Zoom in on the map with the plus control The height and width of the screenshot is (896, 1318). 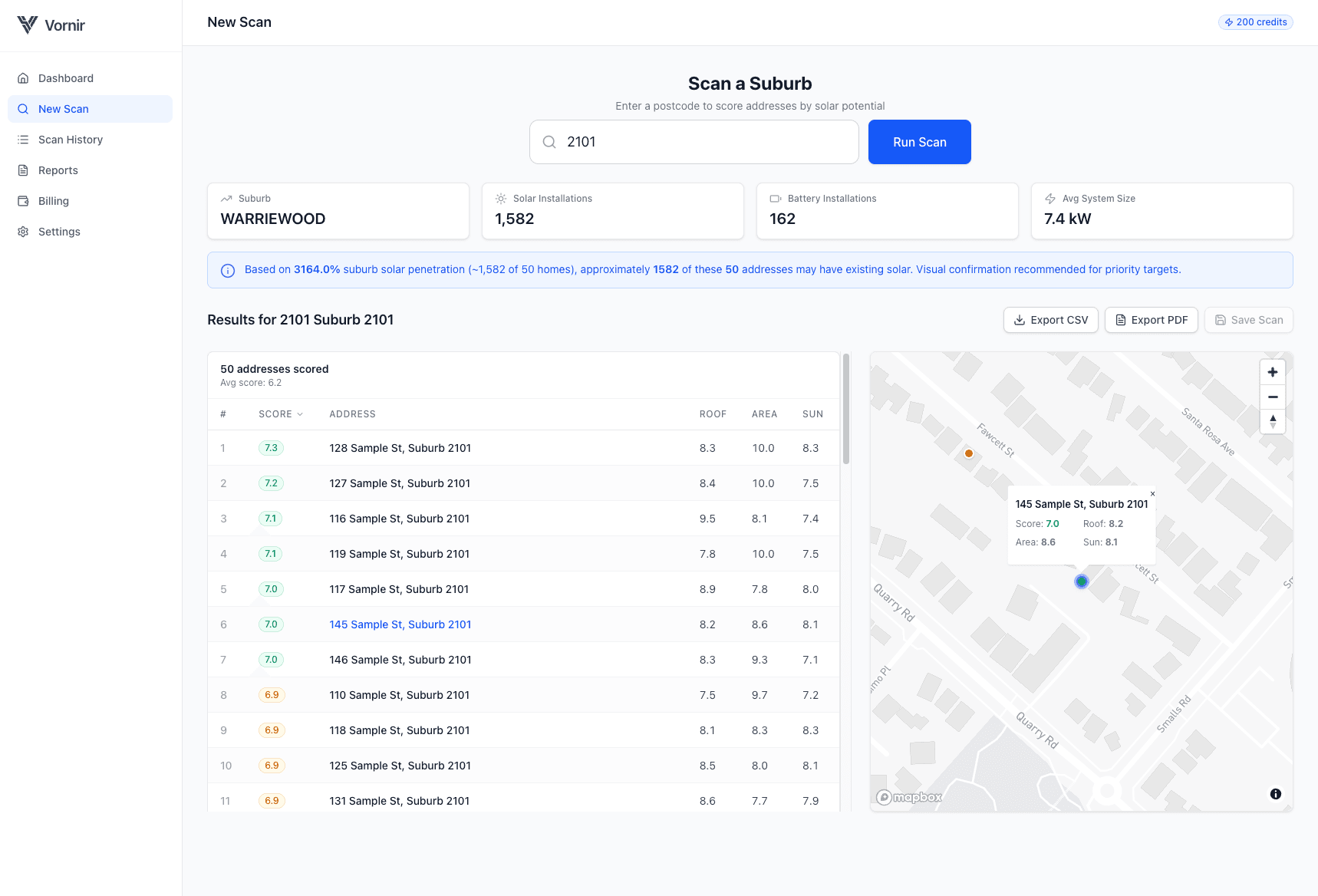tap(1272, 371)
